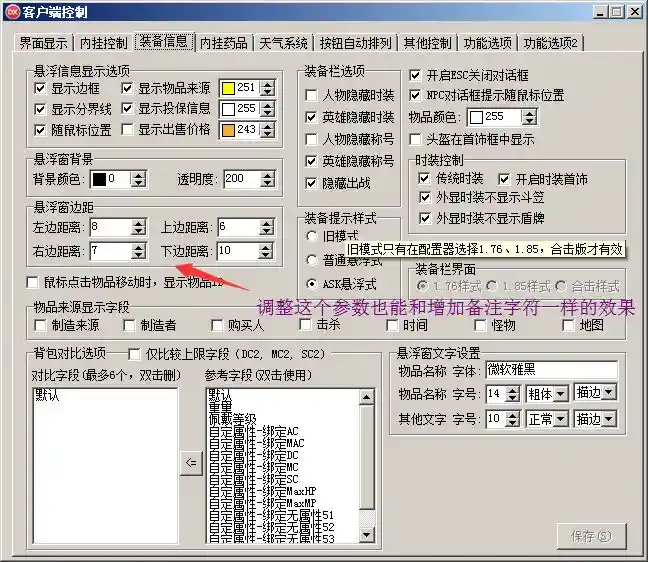This screenshot has height=562, width=648.
Task: Click 左边距离 spinner arrows
Action: pos(138,227)
